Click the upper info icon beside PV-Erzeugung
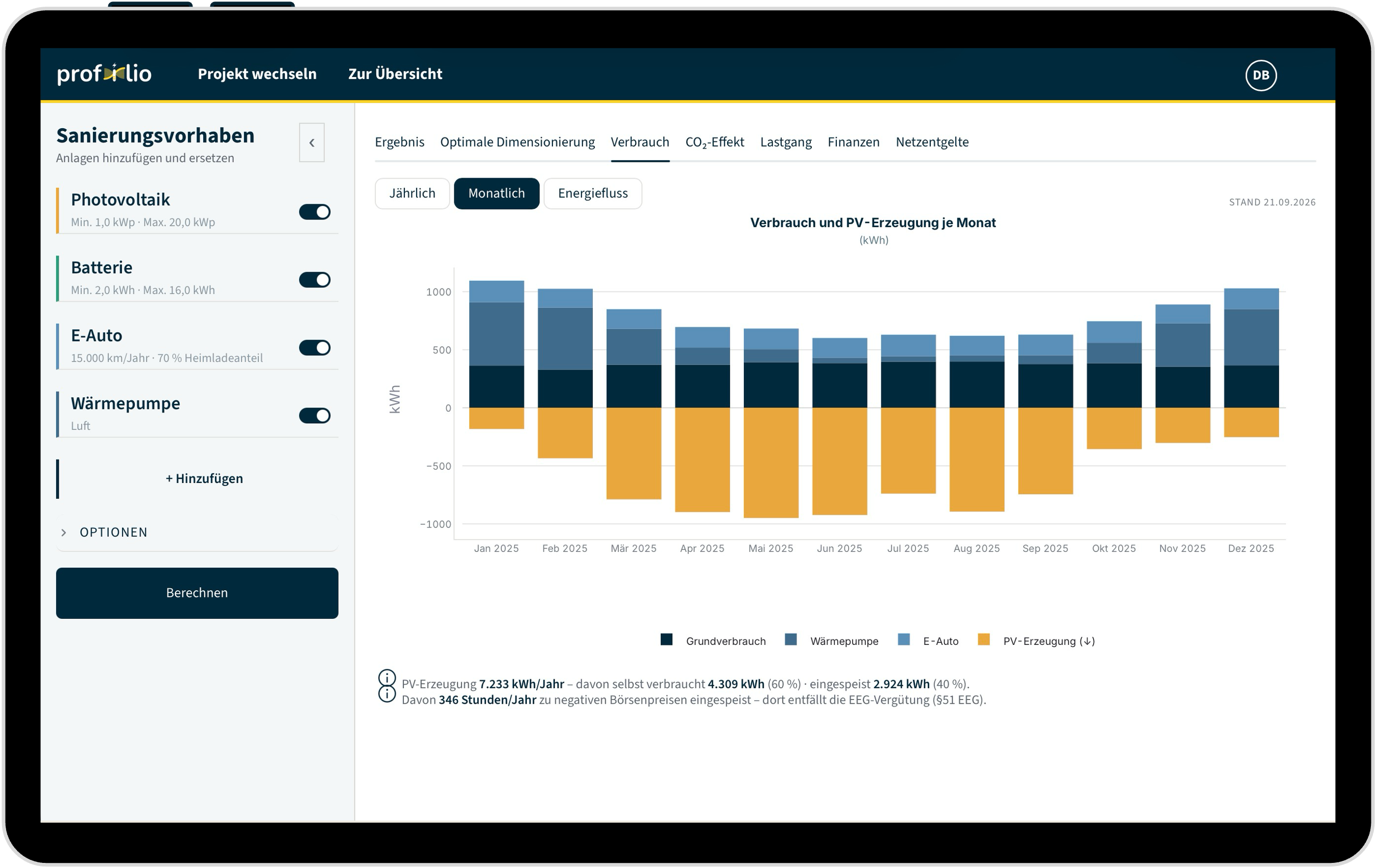 [x=387, y=678]
